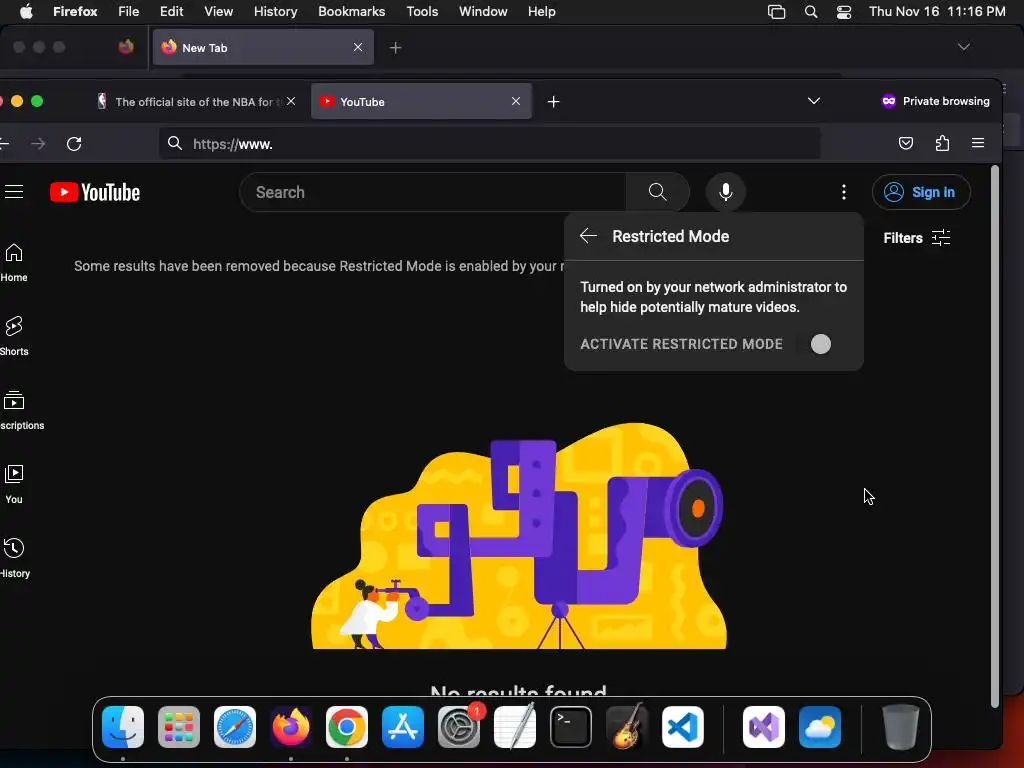Open a new tab in background Firefox window

395,48
